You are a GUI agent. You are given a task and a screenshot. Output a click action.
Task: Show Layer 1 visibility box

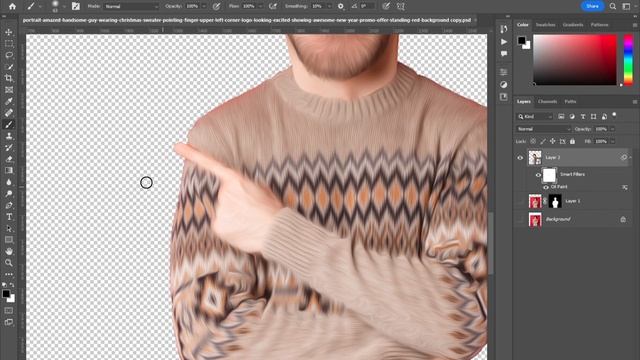point(520,201)
